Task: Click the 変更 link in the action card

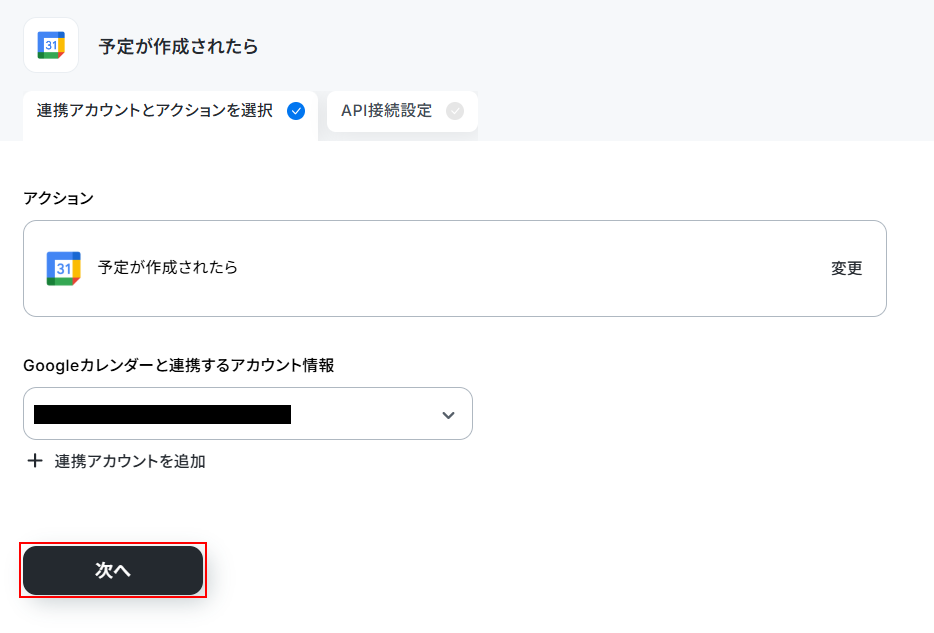Action: 846,269
